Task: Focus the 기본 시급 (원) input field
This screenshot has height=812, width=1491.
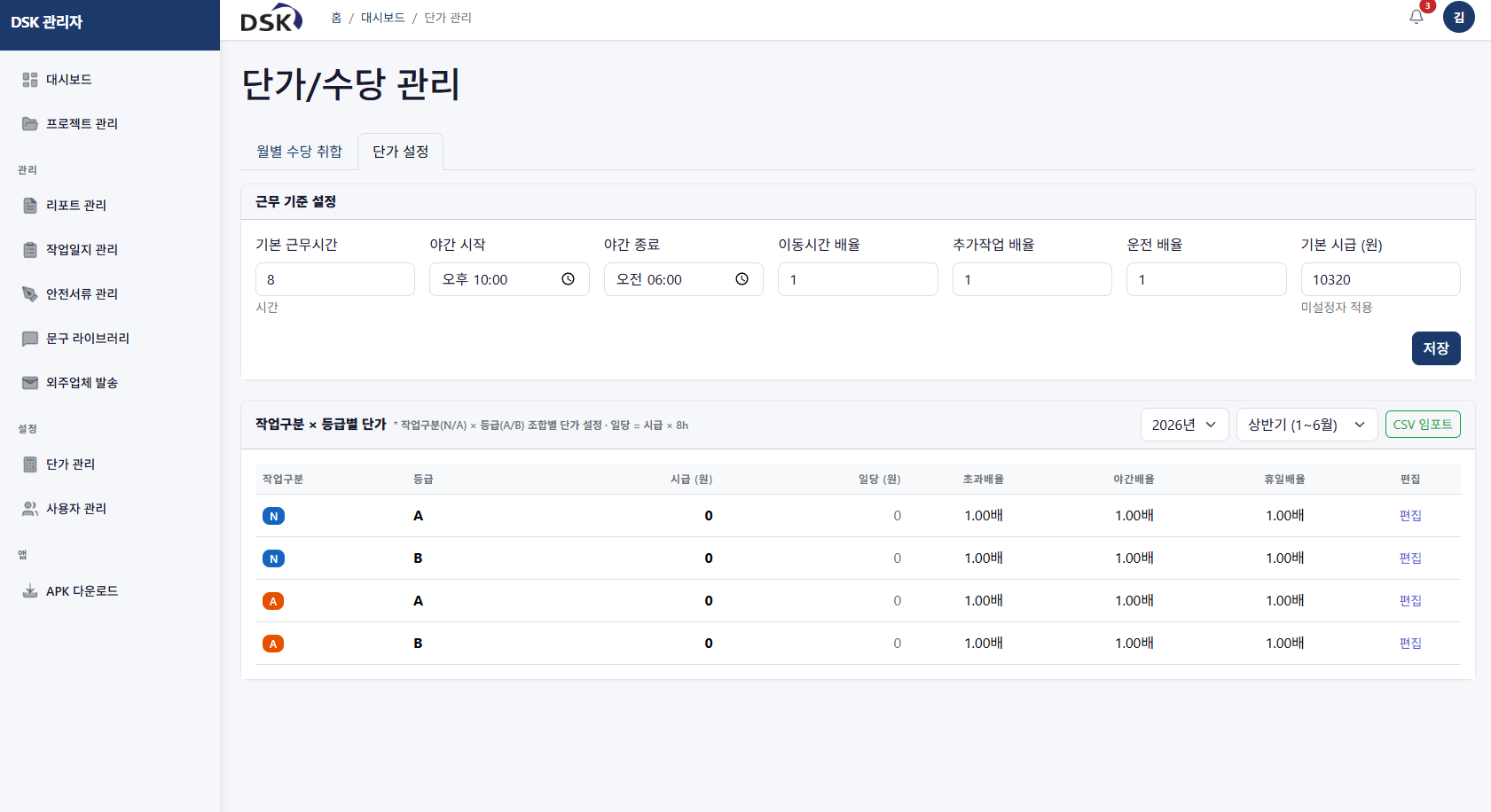Action: 1381,279
